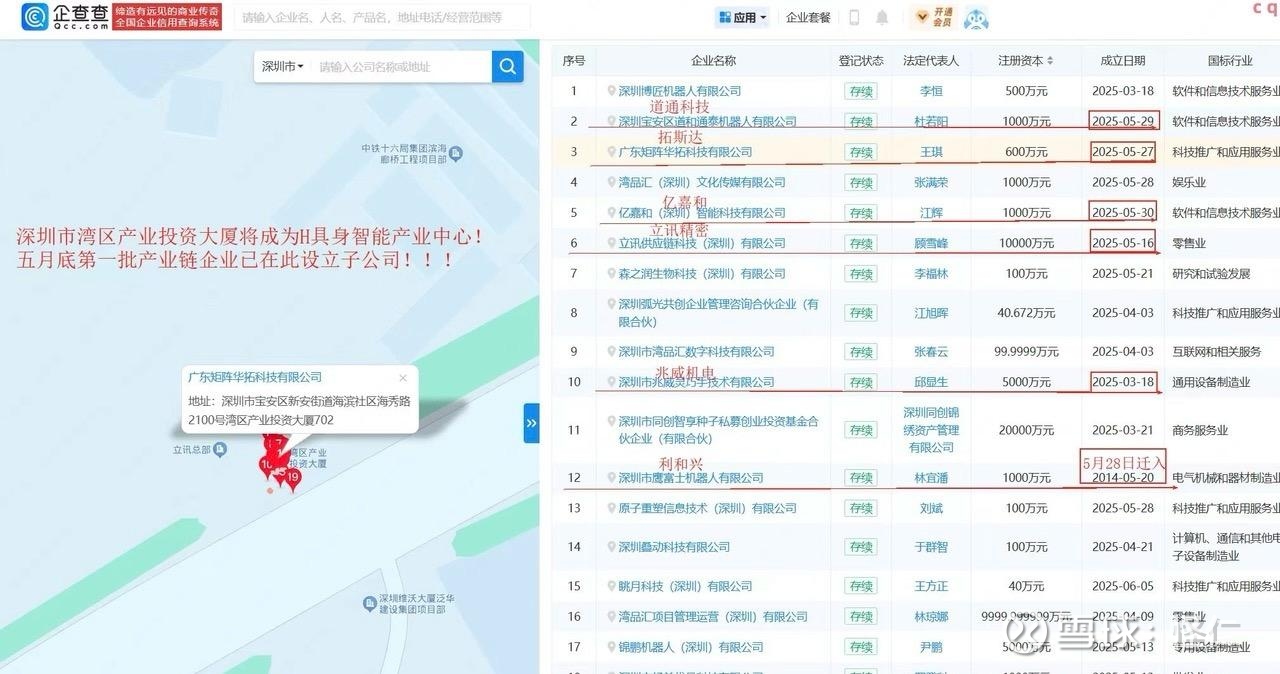This screenshot has height=674, width=1280.
Task: Click the 登记状态 column header
Action: (860, 61)
